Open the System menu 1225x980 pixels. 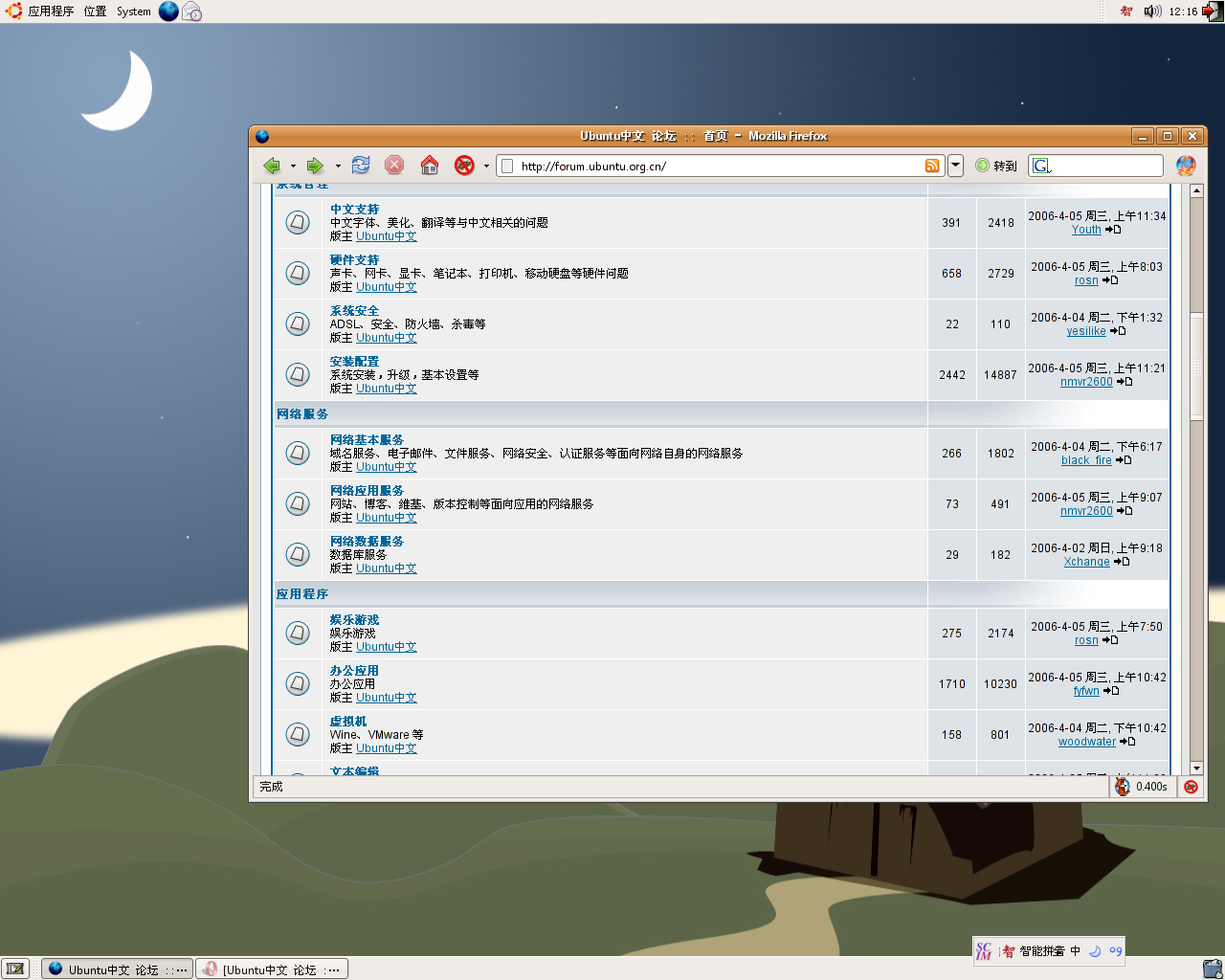point(134,11)
